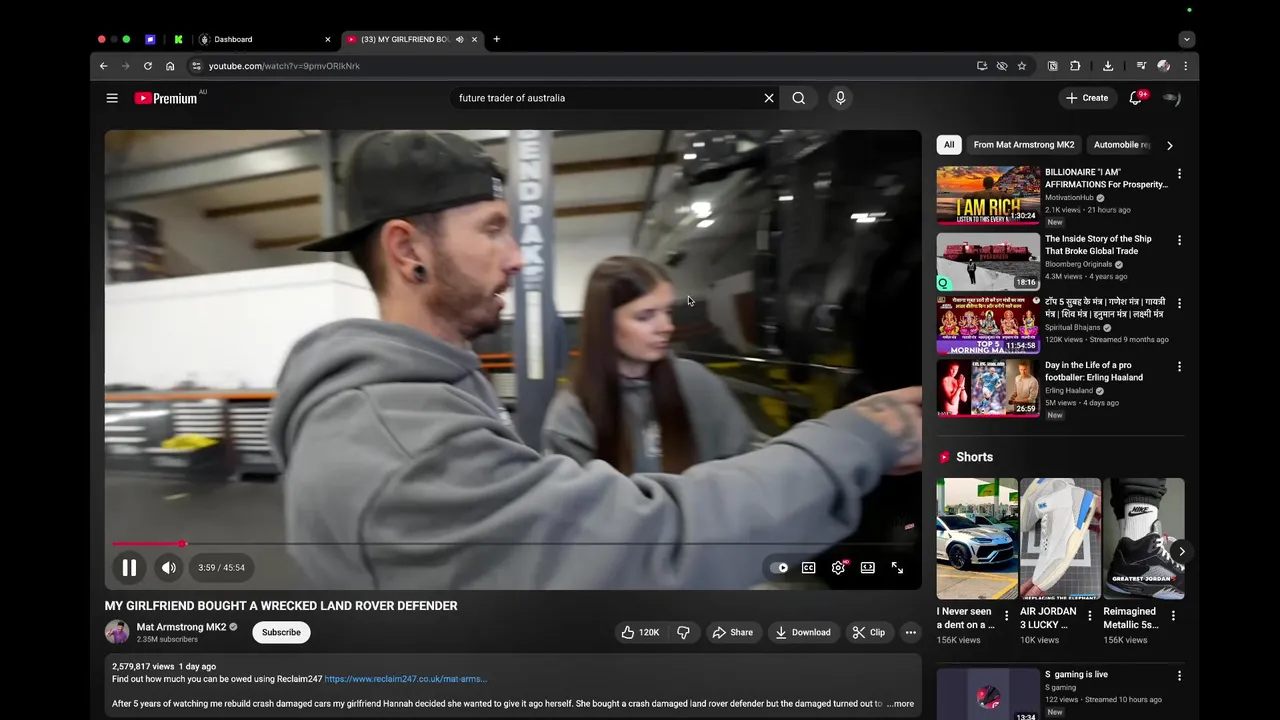Open browser extensions puzzle icon
The image size is (1280, 720).
coord(1075,66)
